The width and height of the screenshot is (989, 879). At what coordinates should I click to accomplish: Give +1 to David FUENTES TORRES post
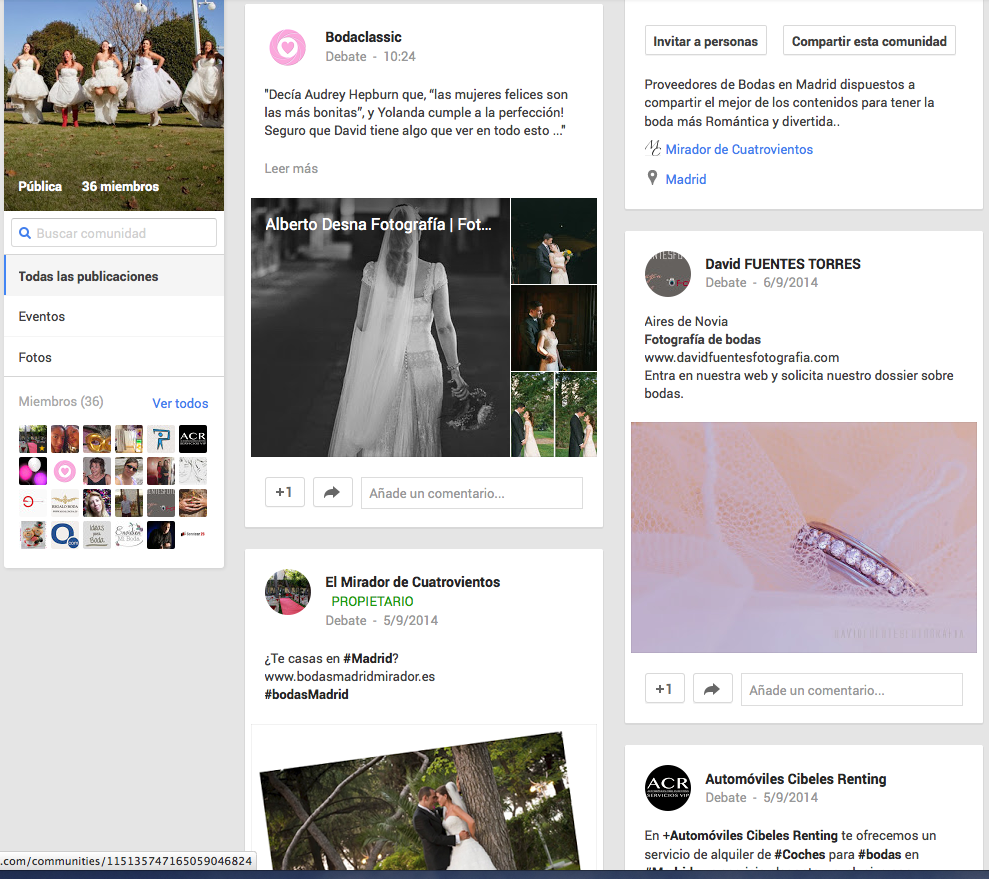point(664,689)
